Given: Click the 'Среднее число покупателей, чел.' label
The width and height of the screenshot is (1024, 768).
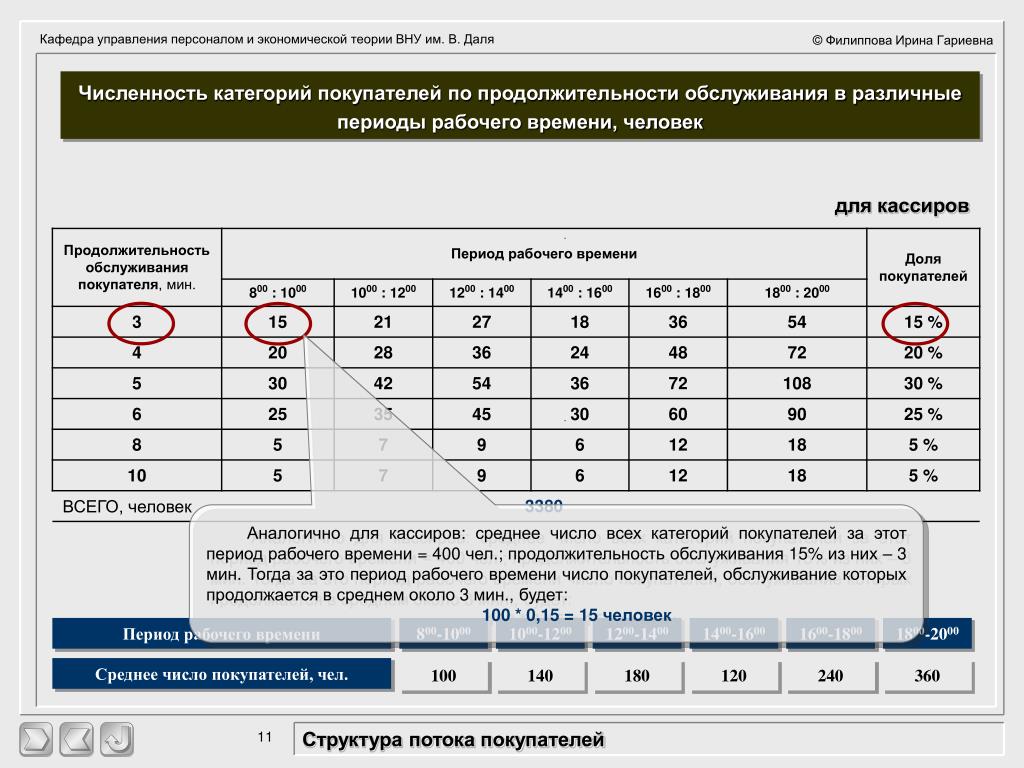Looking at the screenshot, I should point(221,675).
